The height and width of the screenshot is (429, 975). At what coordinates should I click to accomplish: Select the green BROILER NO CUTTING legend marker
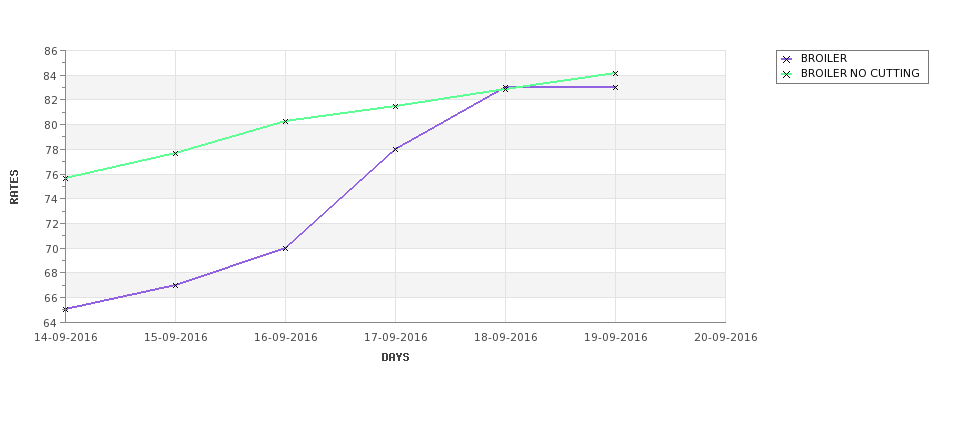point(787,75)
